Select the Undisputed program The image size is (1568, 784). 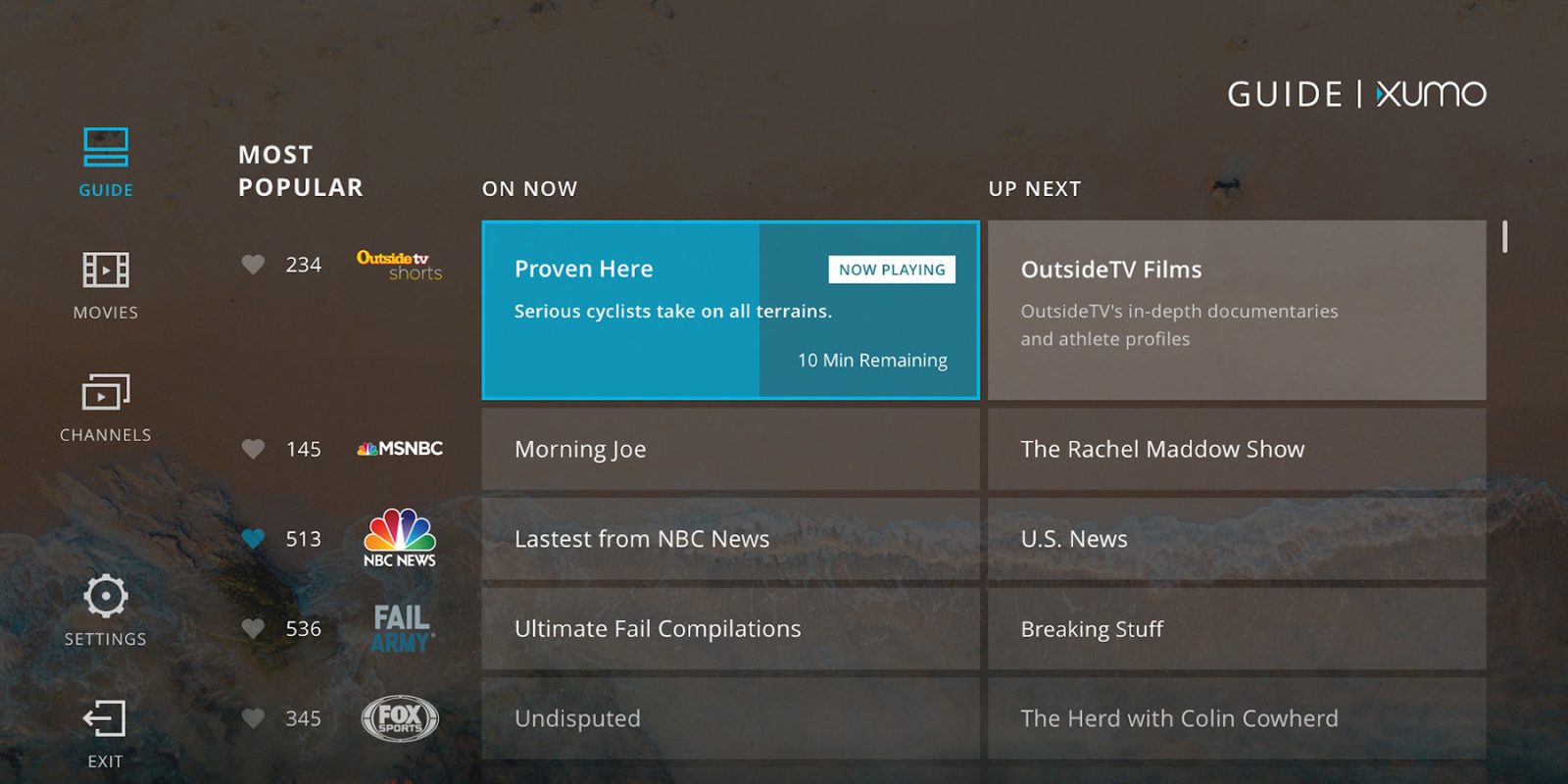(x=730, y=718)
